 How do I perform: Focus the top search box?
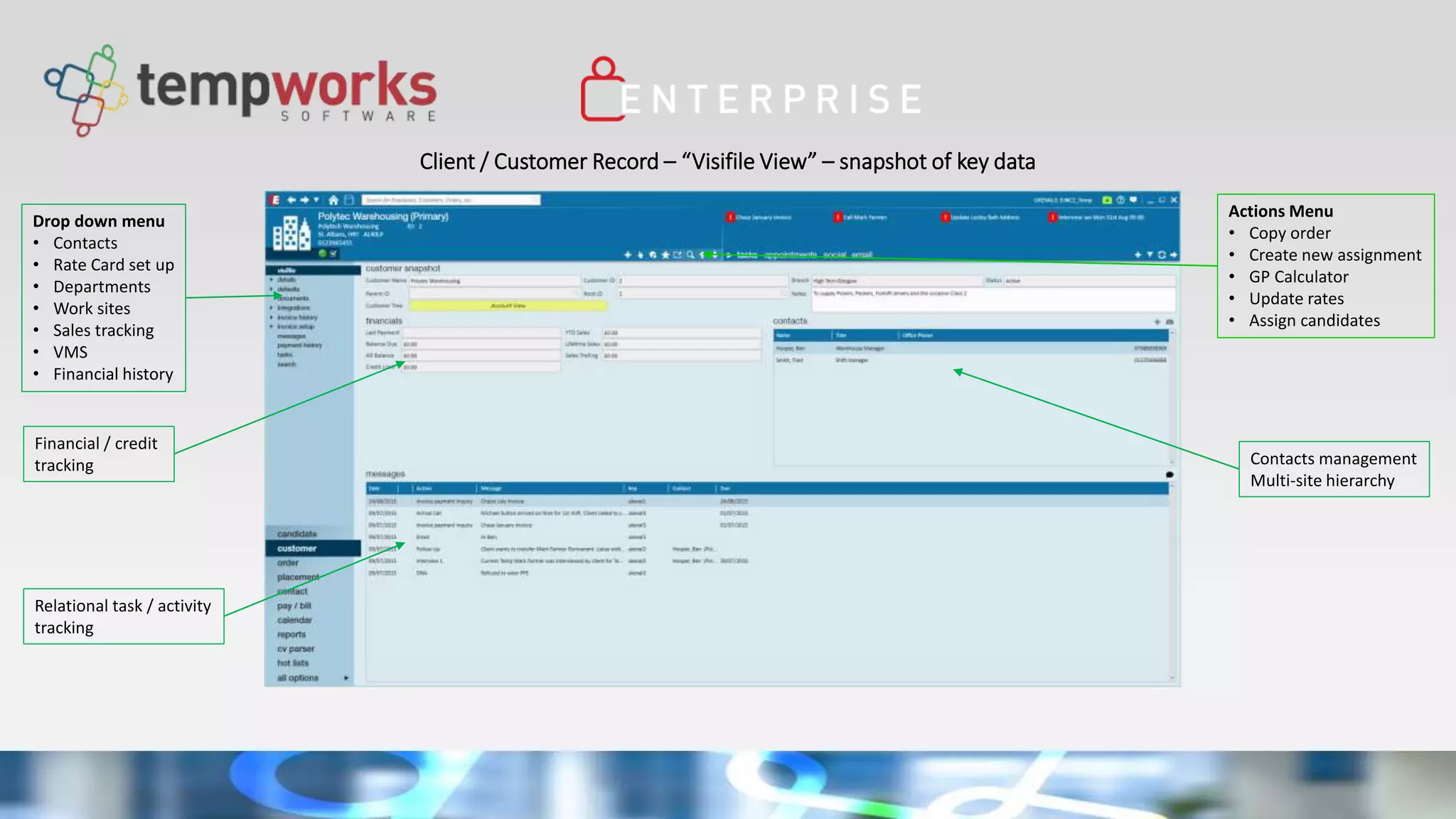451,200
